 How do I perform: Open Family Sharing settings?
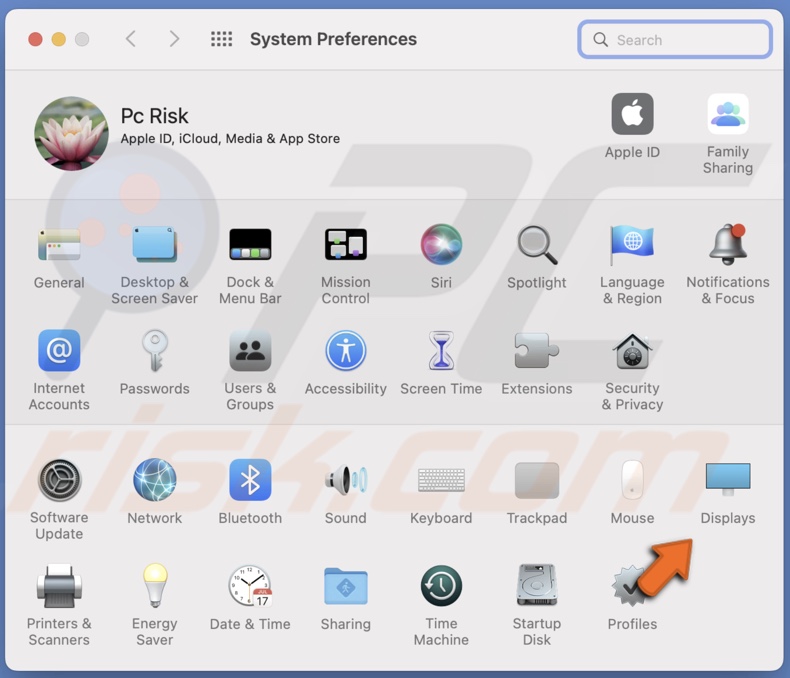pos(727,116)
